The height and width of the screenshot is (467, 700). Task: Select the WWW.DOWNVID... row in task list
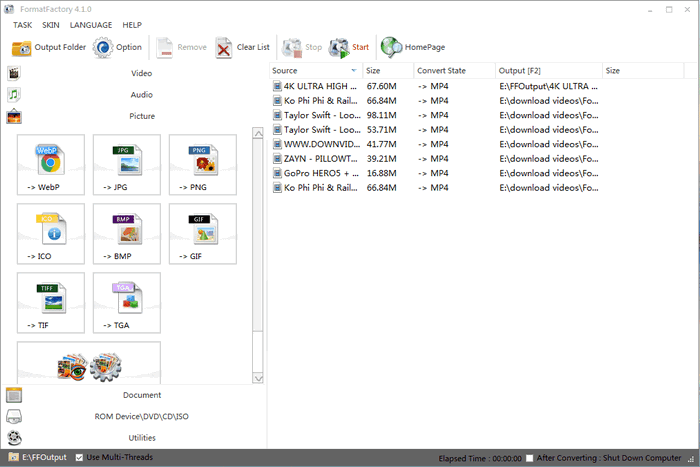[435, 144]
